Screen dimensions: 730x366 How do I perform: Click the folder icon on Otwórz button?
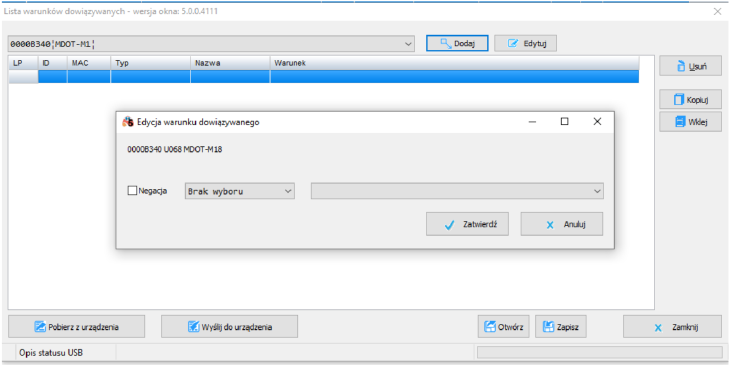tap(490, 326)
